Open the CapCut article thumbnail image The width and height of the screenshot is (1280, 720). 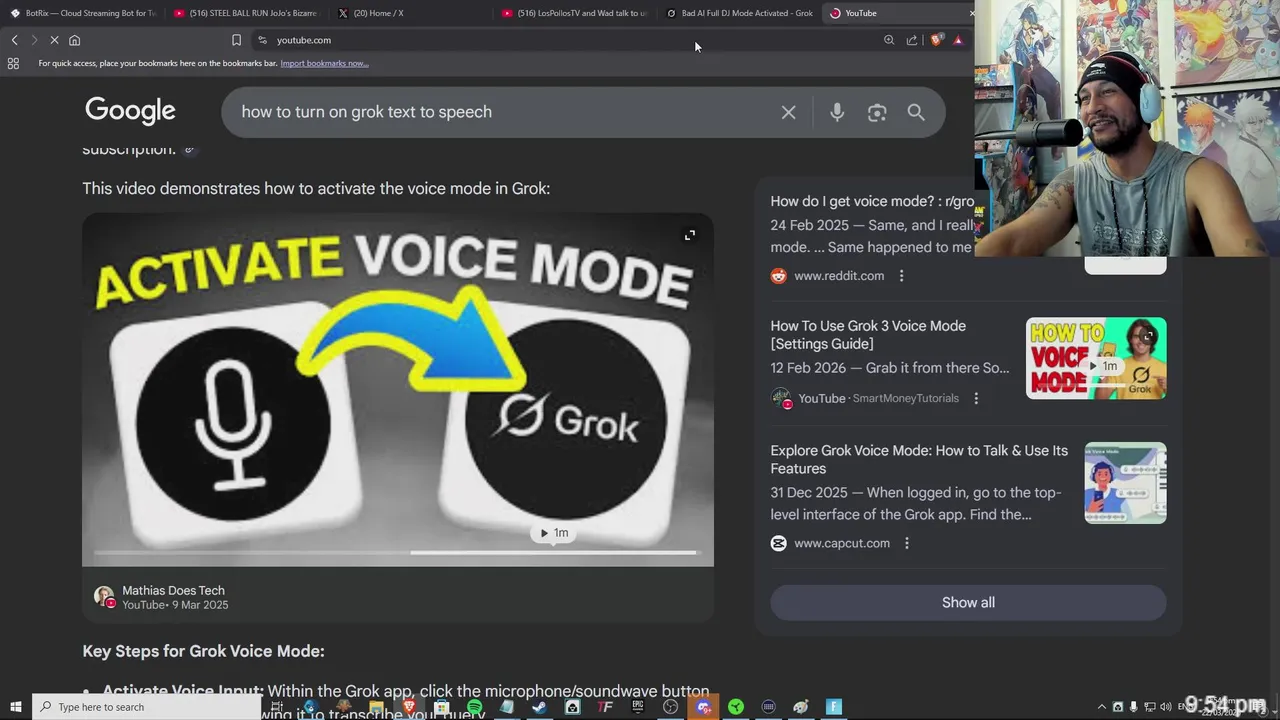tap(1125, 483)
